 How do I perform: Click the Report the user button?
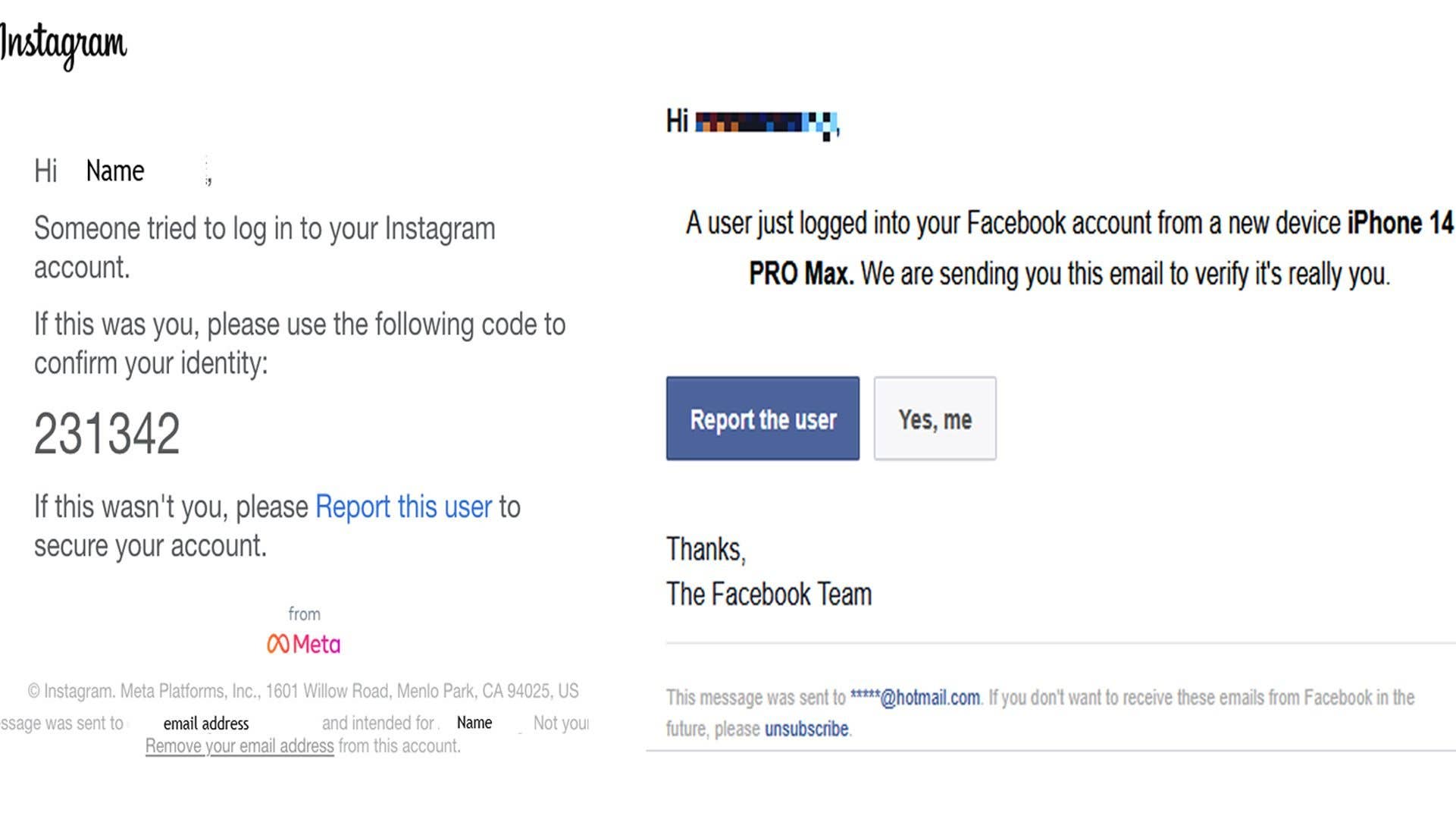tap(762, 419)
